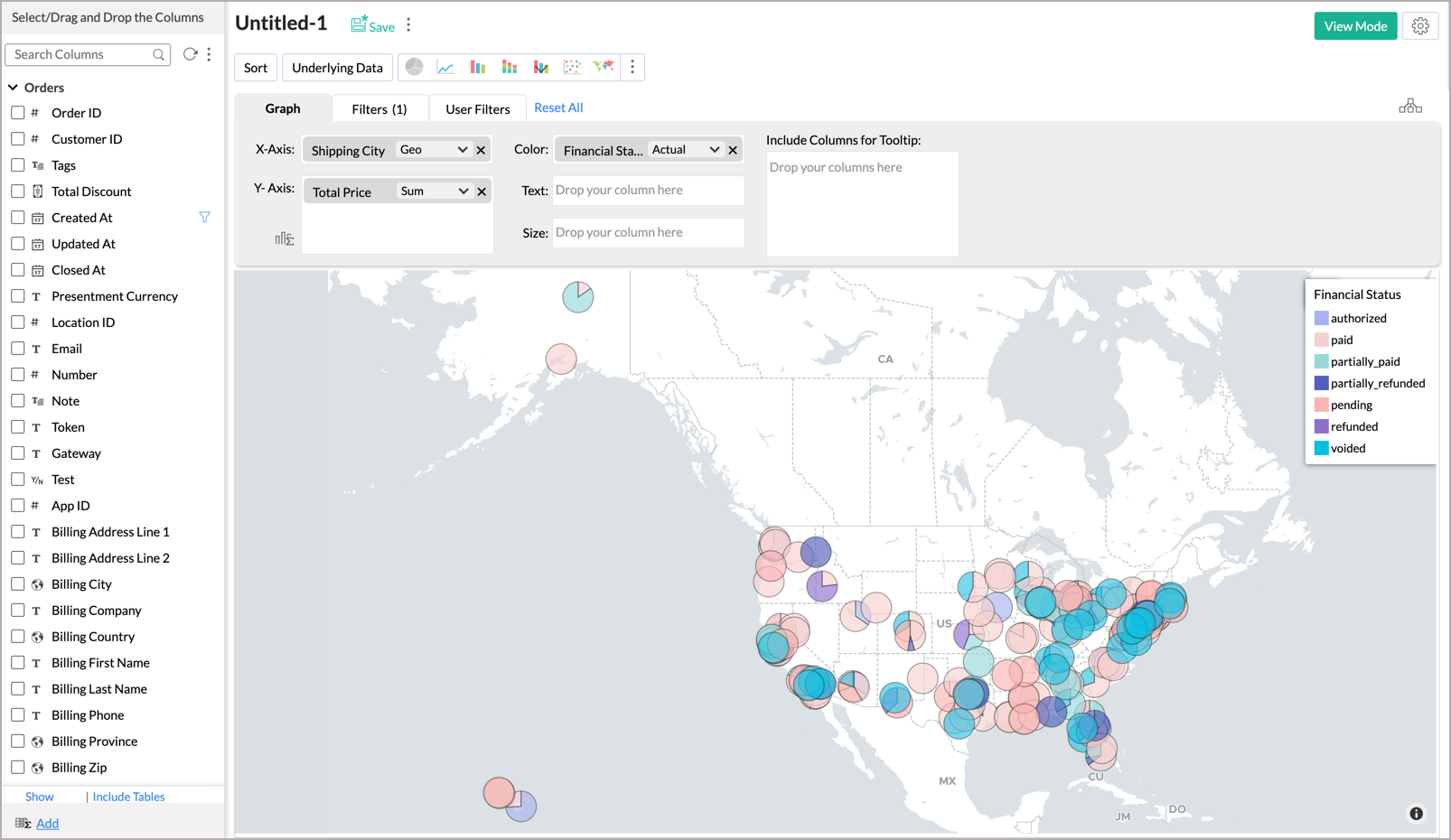Click the Reset All link
1451x840 pixels.
[558, 107]
